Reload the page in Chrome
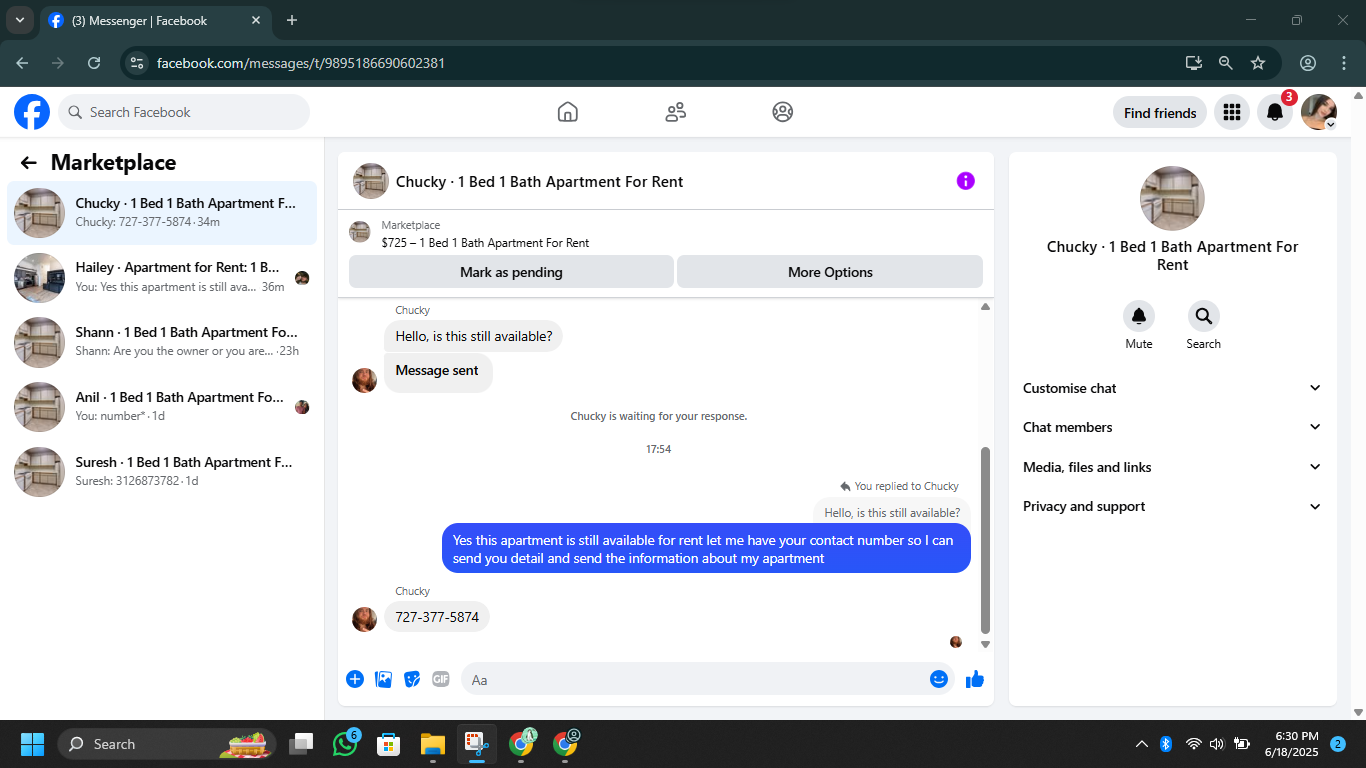This screenshot has height=768, width=1366. (94, 63)
